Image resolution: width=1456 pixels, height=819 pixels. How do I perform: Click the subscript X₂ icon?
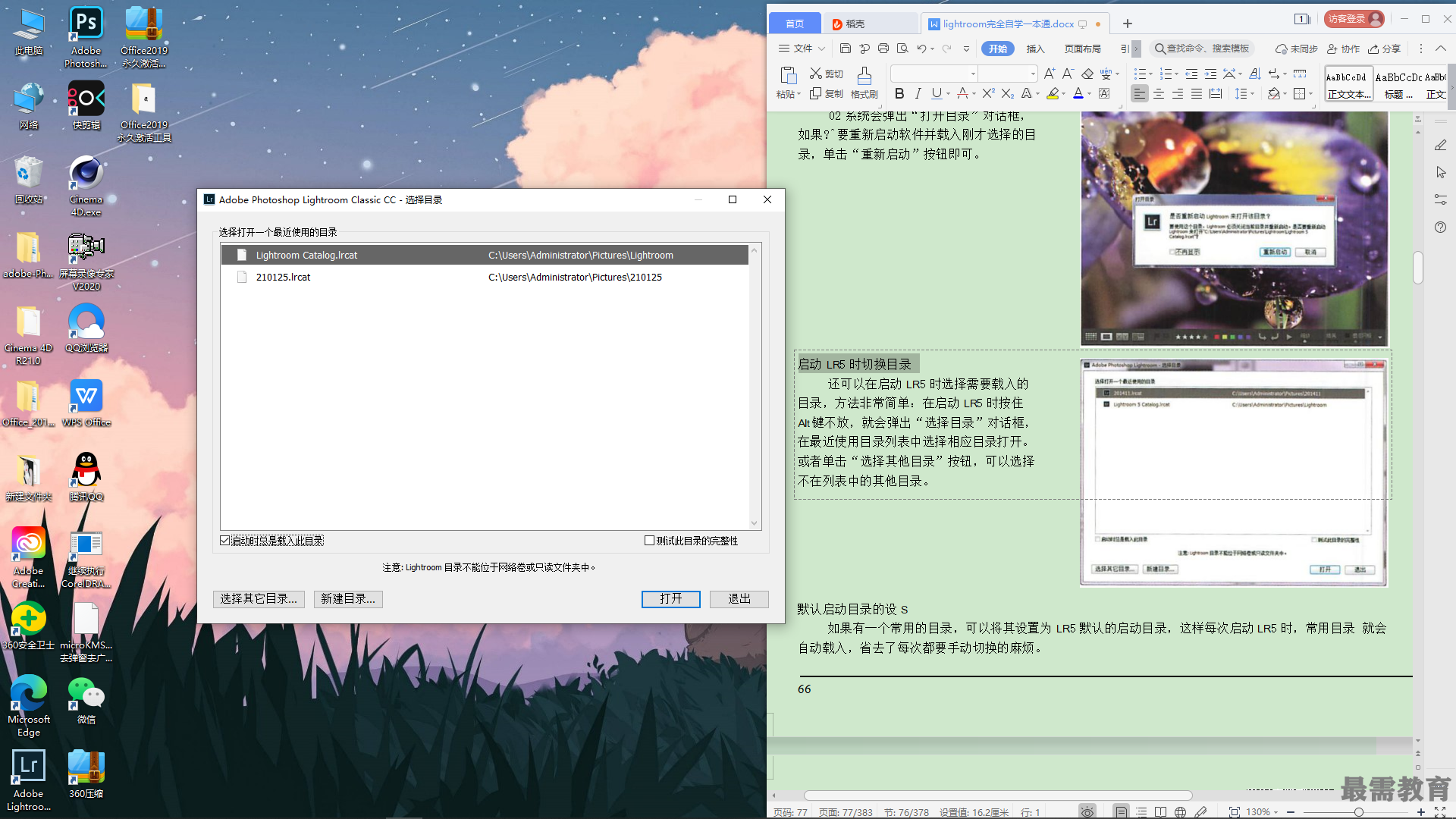tap(1007, 93)
